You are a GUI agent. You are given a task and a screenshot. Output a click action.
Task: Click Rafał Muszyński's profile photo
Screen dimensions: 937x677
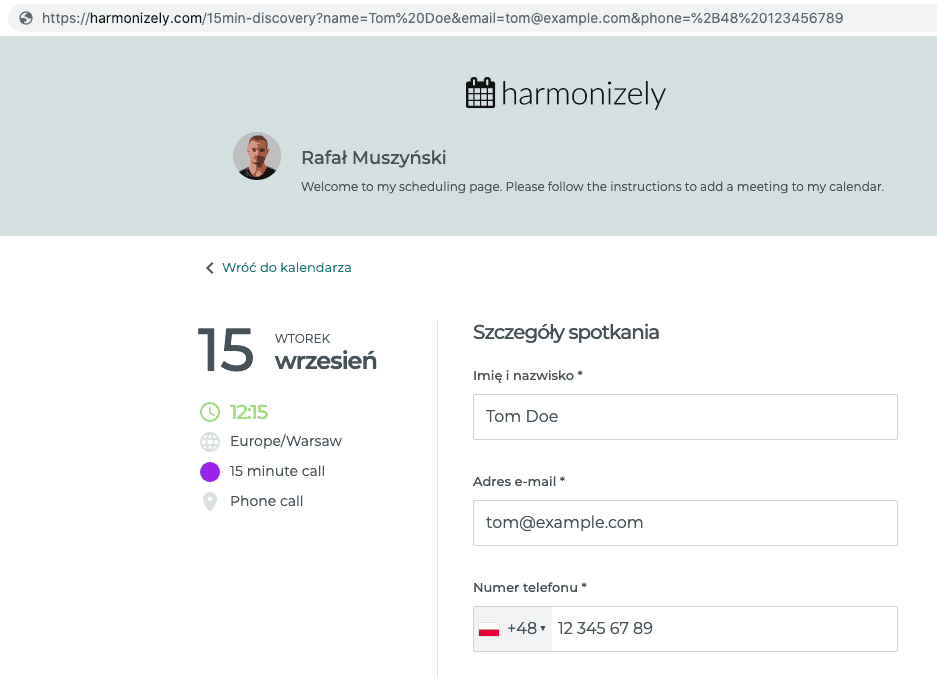(256, 156)
